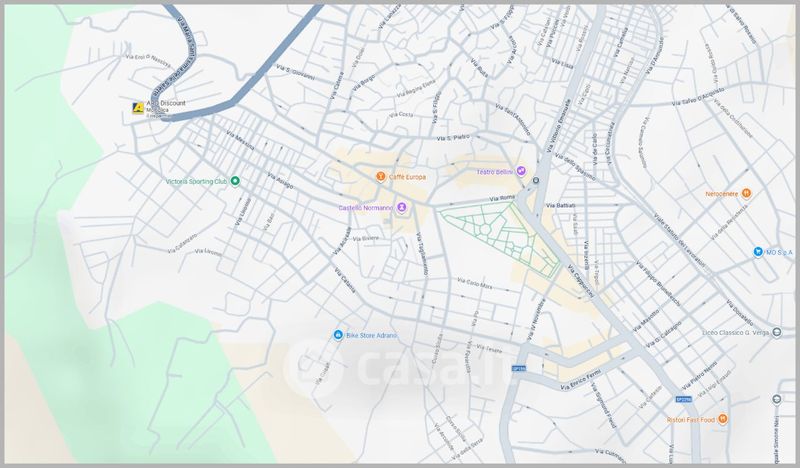This screenshot has height=468, width=800.
Task: Click the Netocenere restaurant marker
Action: pos(746,192)
